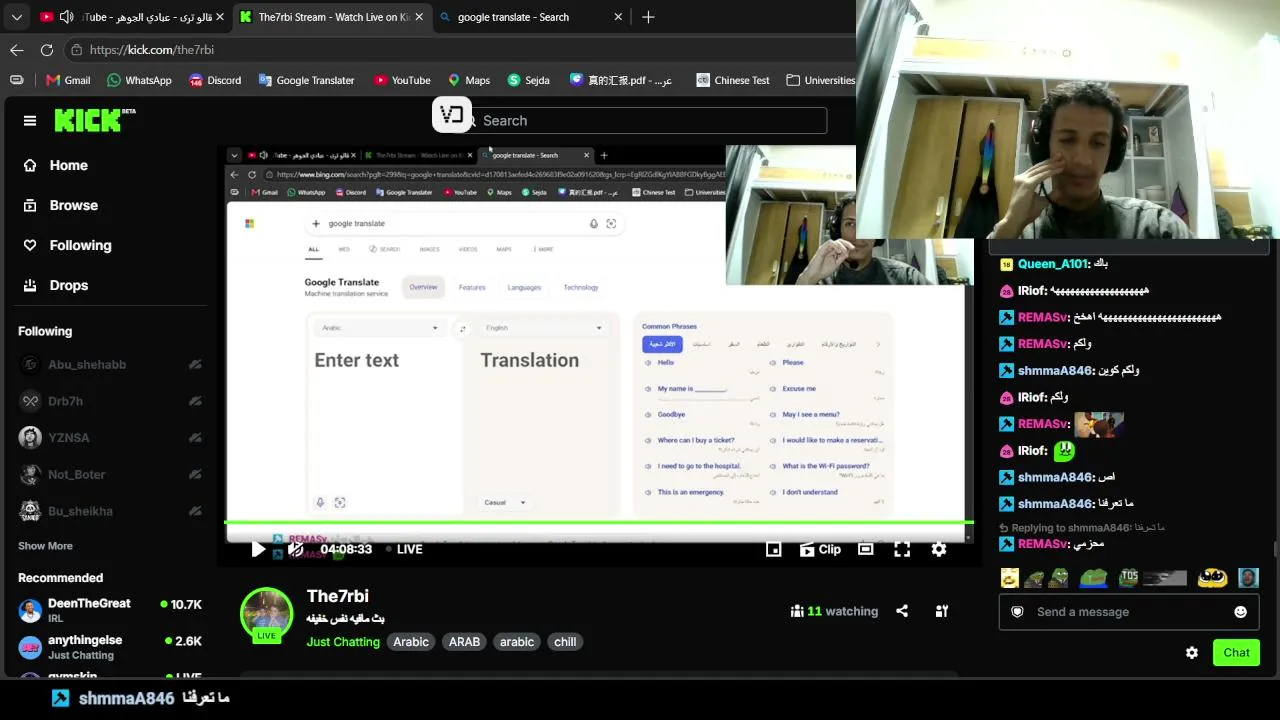1280x720 pixels.
Task: Open the WhatsApp bookmark
Action: pyautogui.click(x=139, y=80)
